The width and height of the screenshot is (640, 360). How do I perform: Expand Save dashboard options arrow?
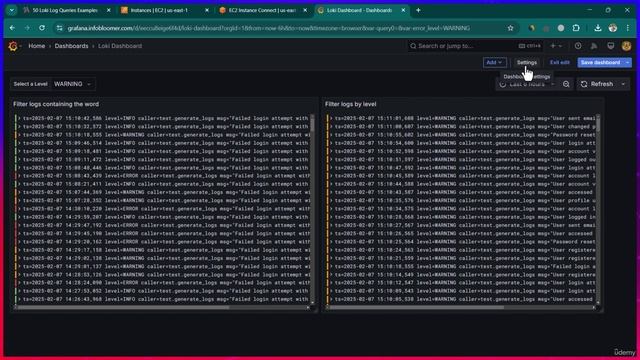point(627,62)
